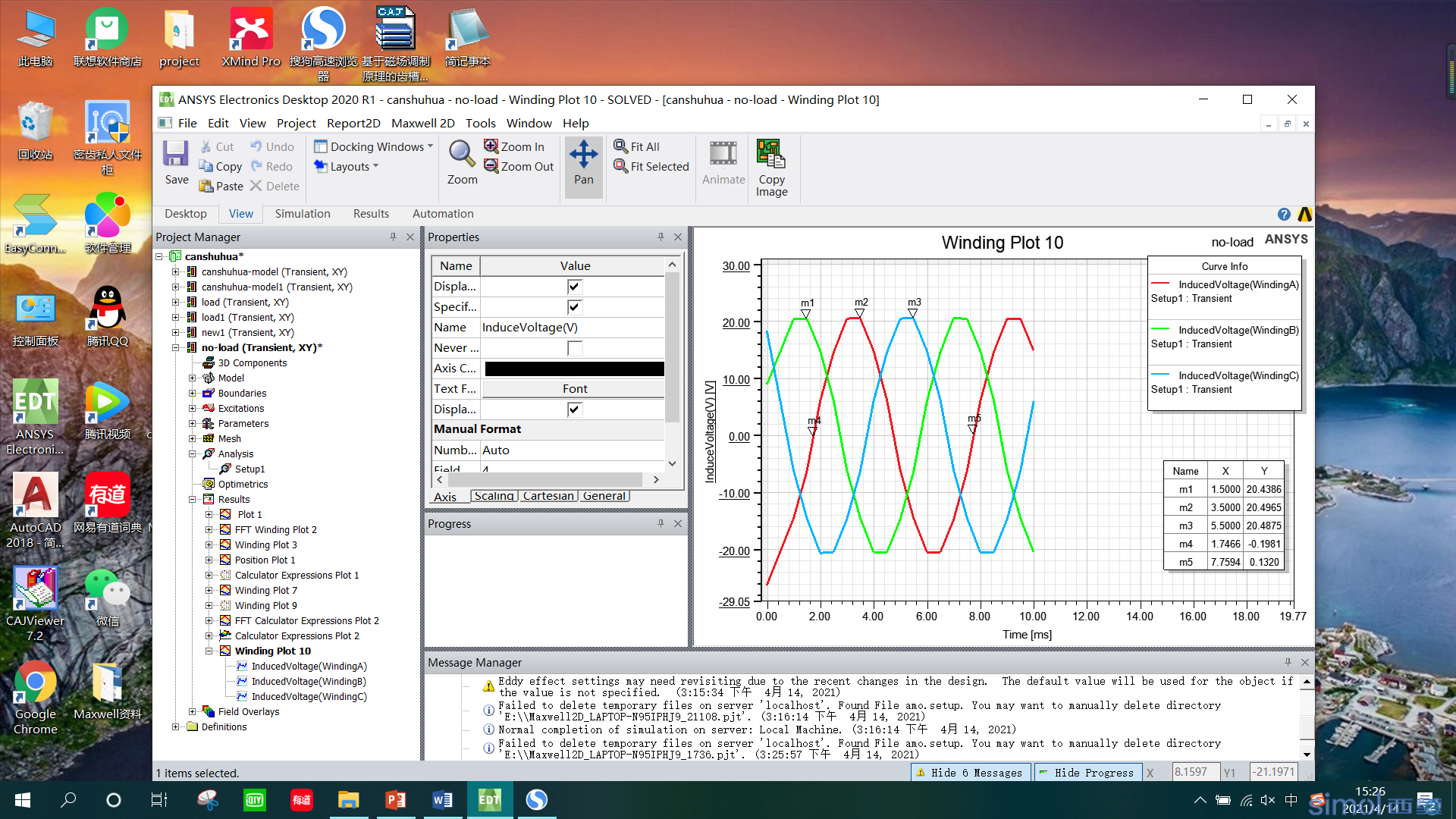Expand the Field Overlays node

pos(192,711)
